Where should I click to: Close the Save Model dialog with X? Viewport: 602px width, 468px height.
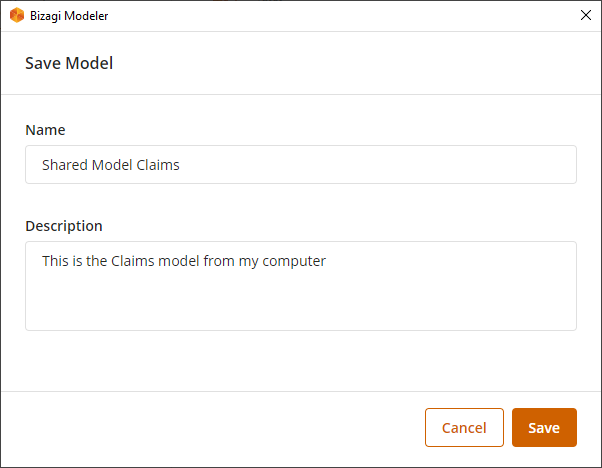(585, 15)
